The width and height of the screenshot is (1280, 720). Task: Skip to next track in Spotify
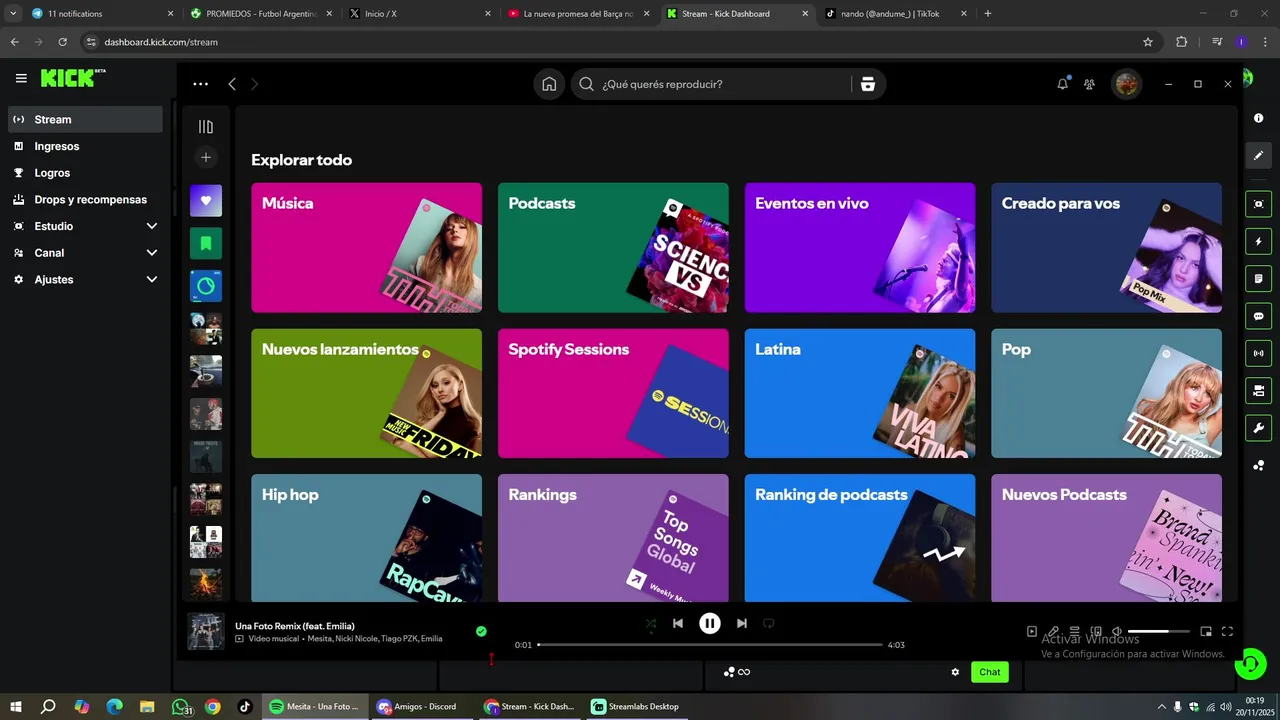741,623
